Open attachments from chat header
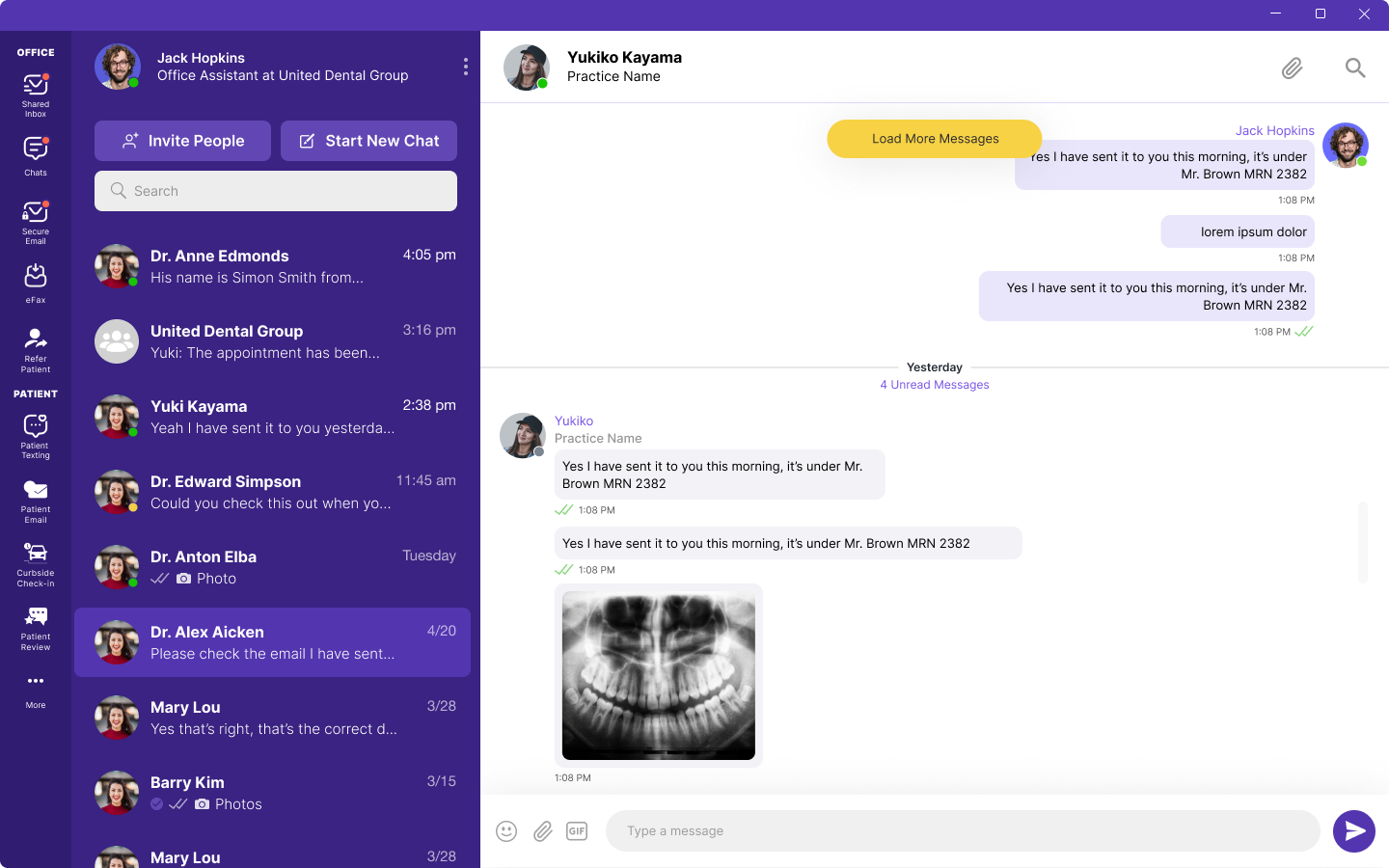1389x868 pixels. click(1292, 68)
